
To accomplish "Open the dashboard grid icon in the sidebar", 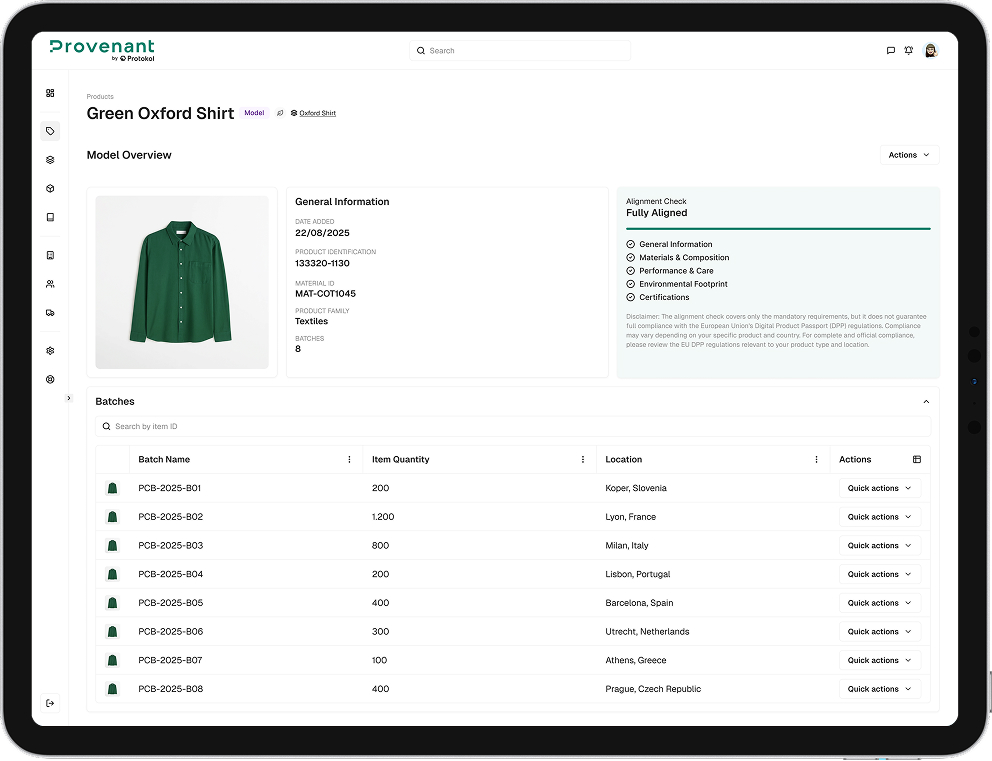I will [x=49, y=93].
